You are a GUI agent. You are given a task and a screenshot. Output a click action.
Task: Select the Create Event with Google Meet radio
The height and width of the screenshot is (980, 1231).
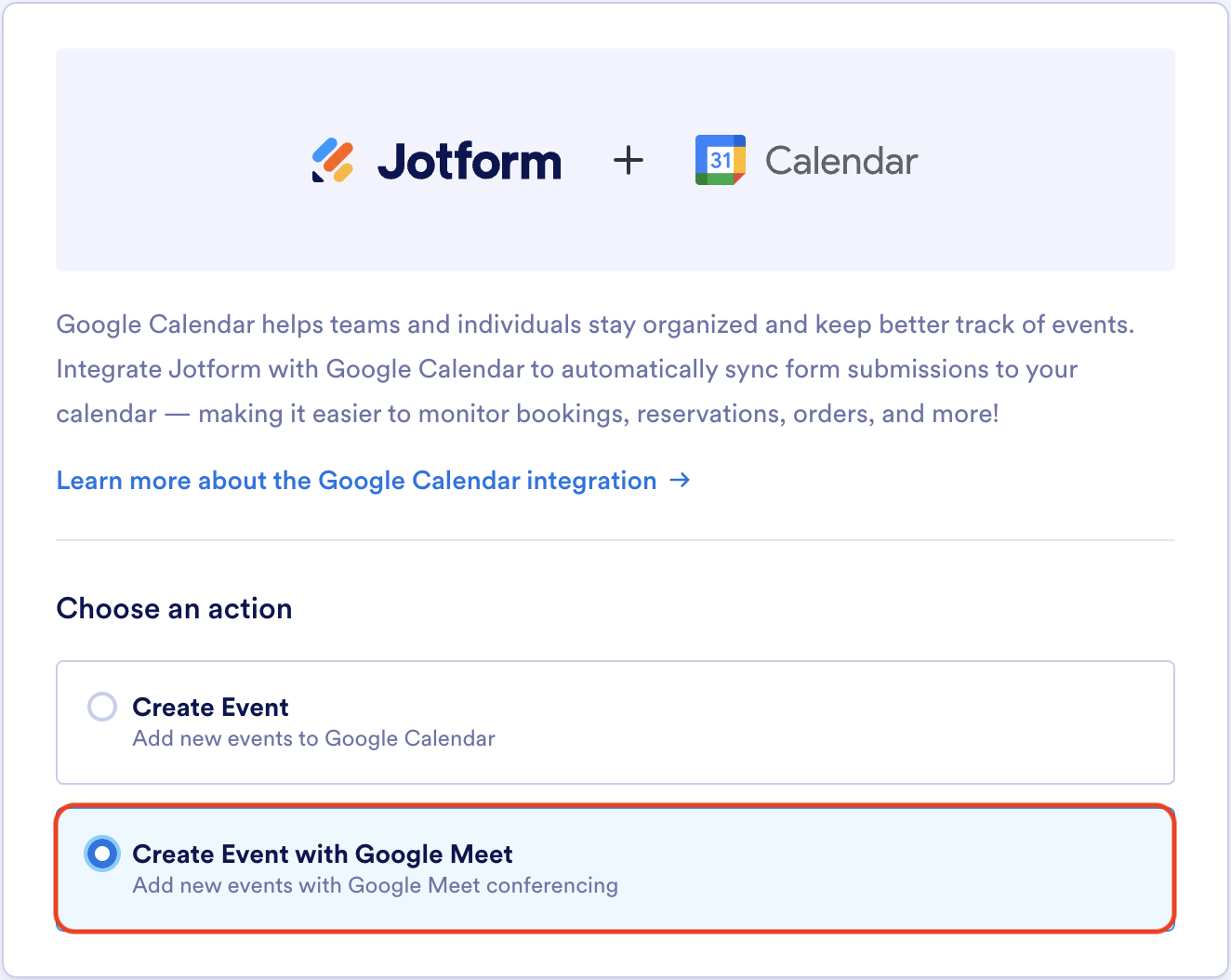tap(102, 854)
